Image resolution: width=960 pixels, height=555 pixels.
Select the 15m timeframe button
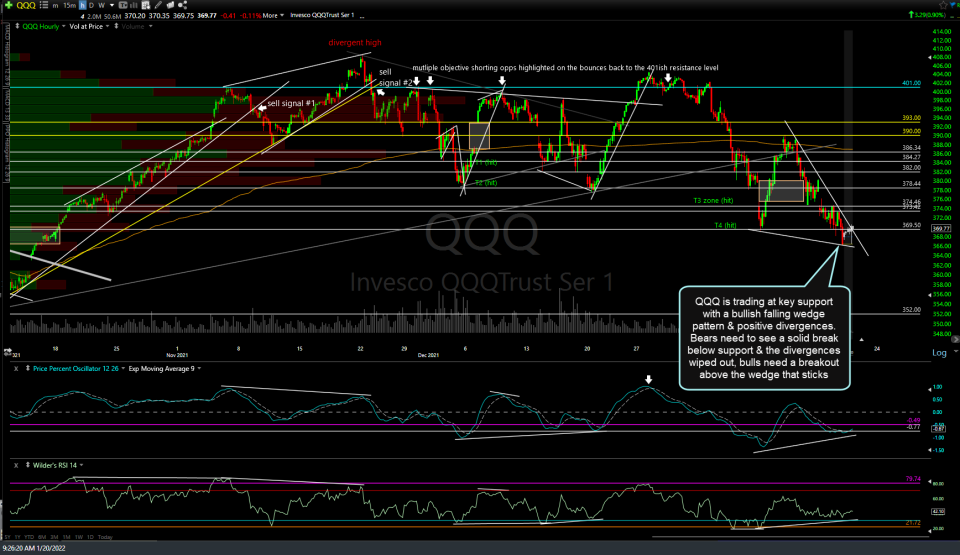(70, 6)
